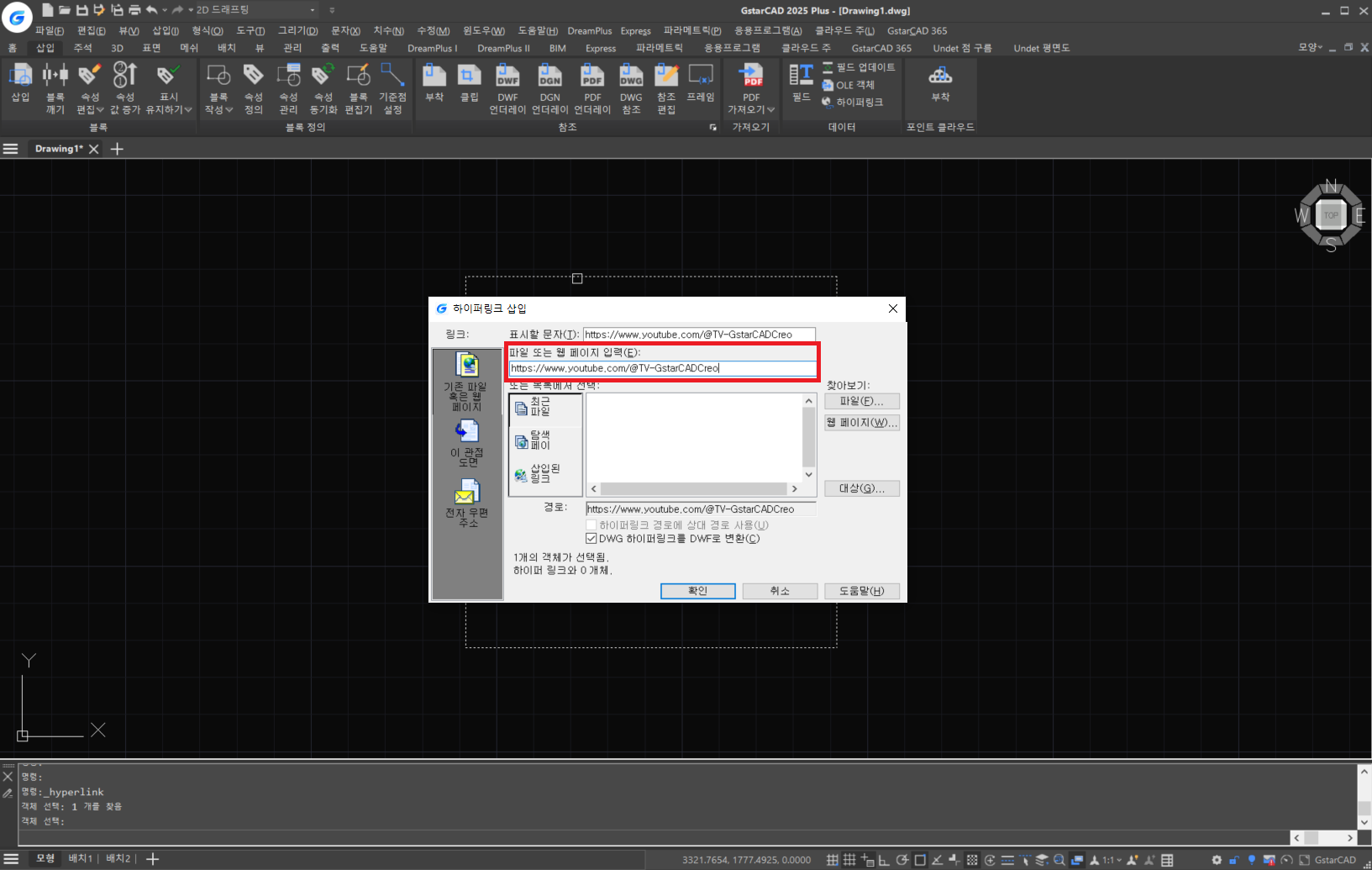Open the 블록 작성 create block tool
The image size is (1372, 870).
pyautogui.click(x=218, y=76)
